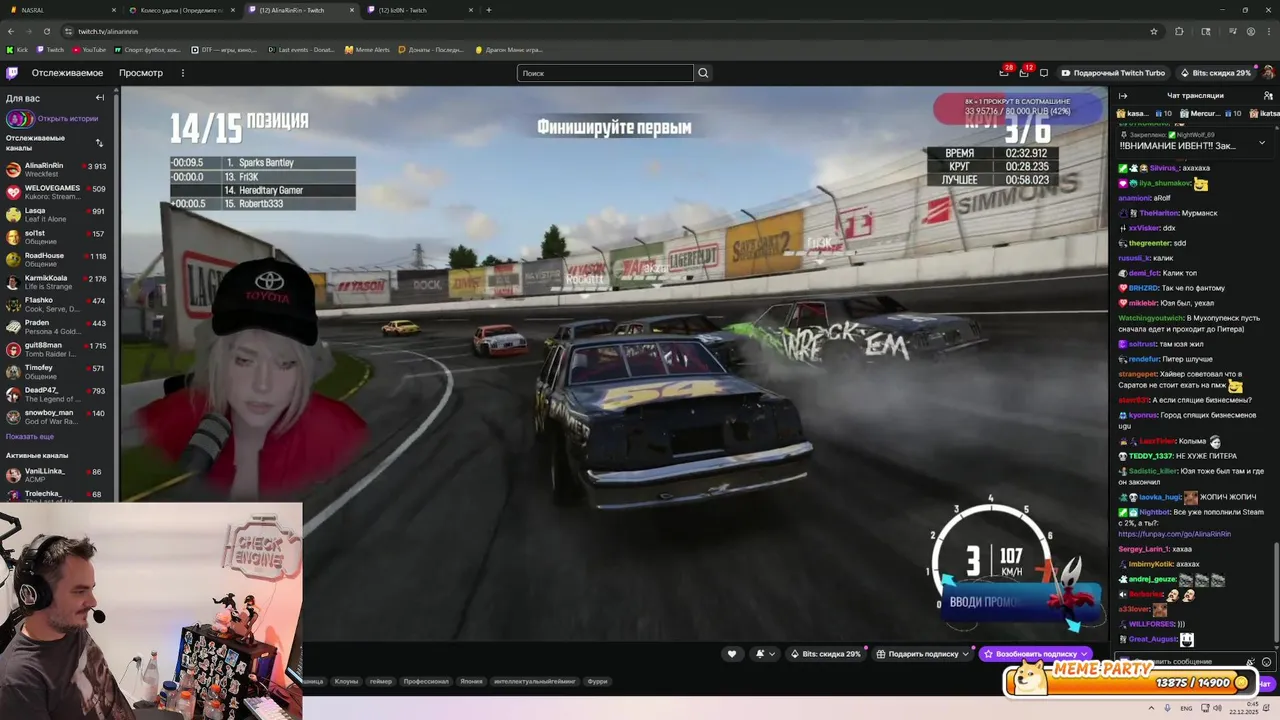Image resolution: width=1280 pixels, height=720 pixels.
Task: Open Просмотр navigation item
Action: tap(141, 73)
